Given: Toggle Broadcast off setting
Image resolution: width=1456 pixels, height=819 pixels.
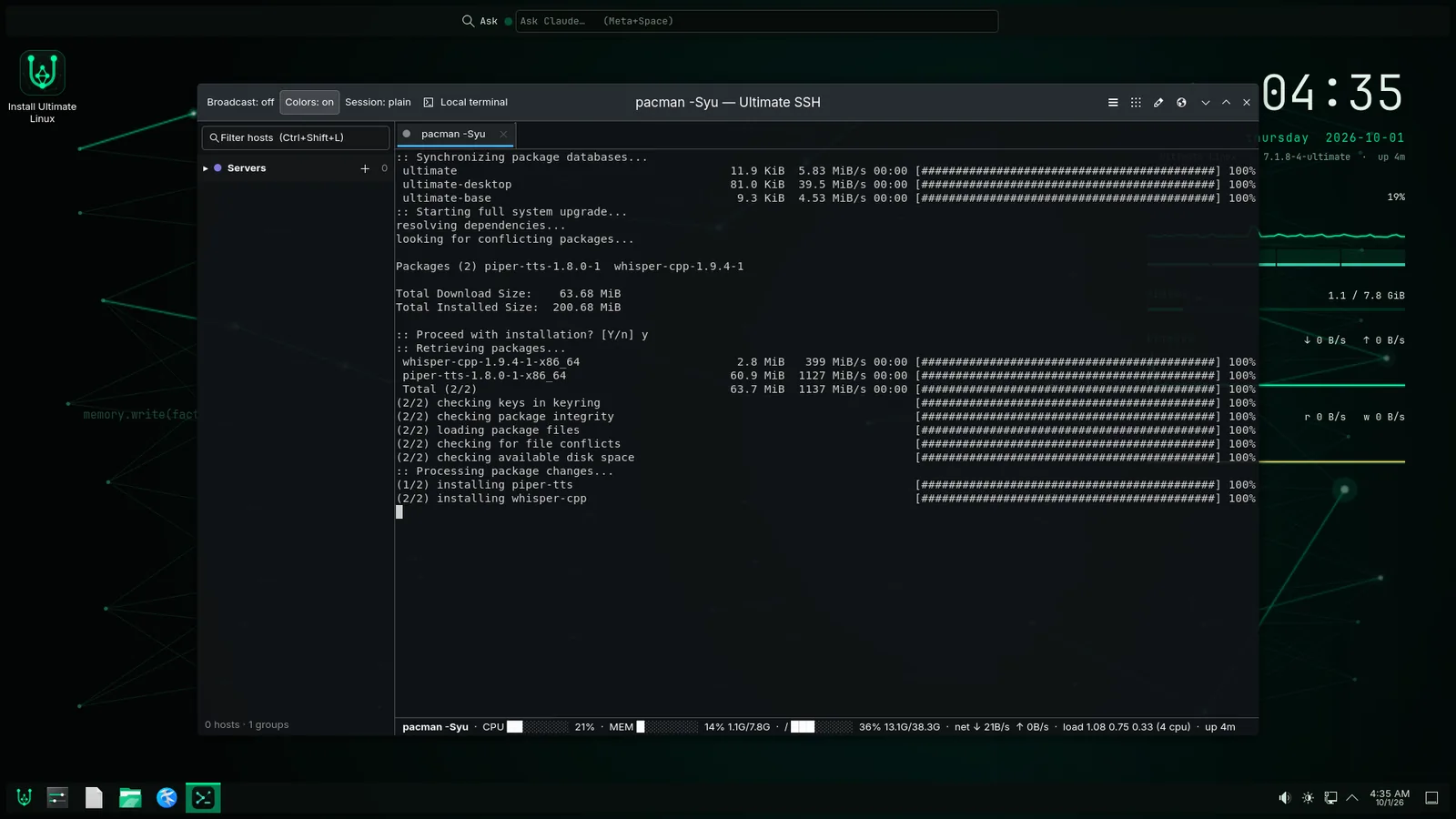Looking at the screenshot, I should 240,103.
